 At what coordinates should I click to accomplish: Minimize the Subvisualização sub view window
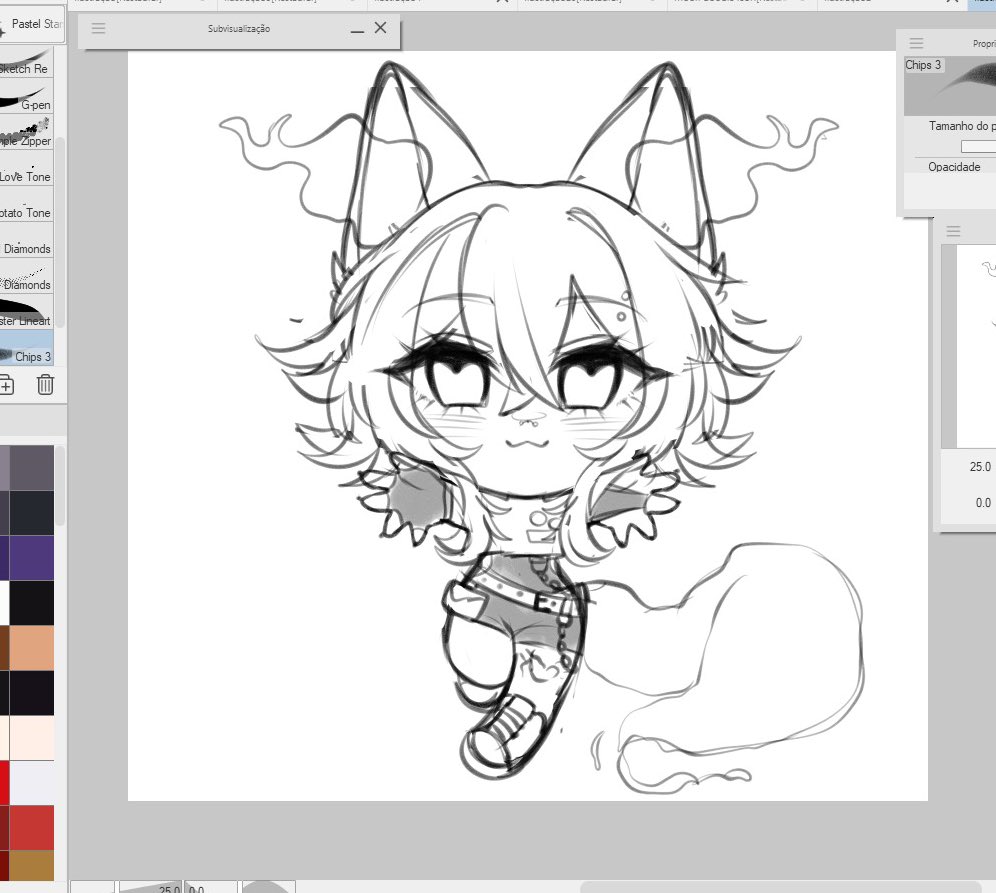358,31
